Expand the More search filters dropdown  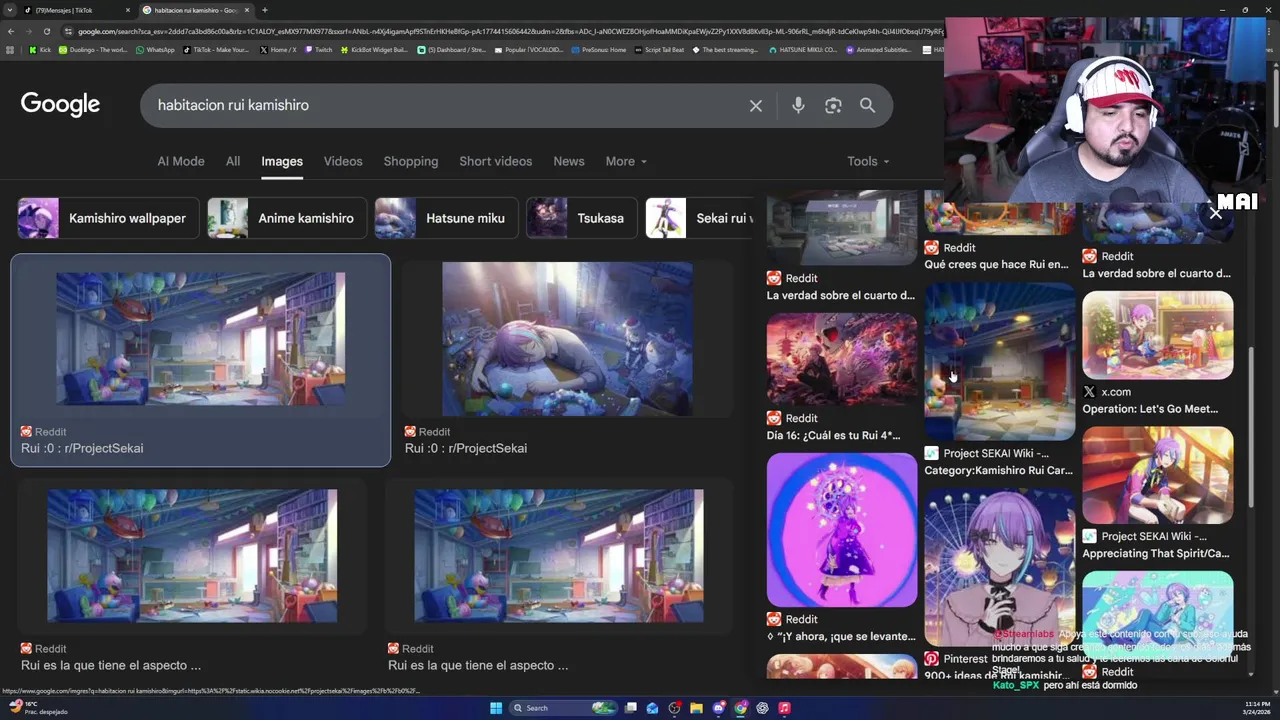click(x=626, y=161)
